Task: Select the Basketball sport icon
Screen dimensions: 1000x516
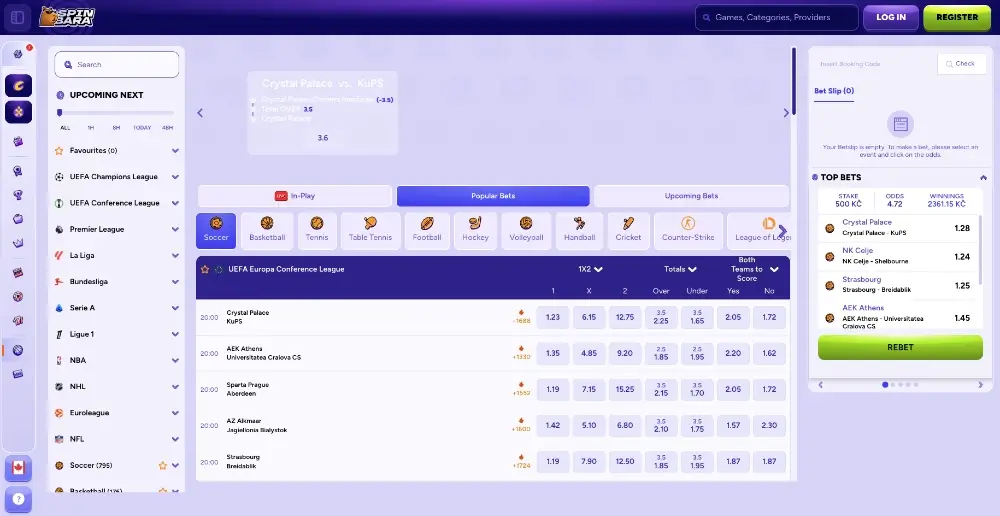Action: [x=267, y=230]
